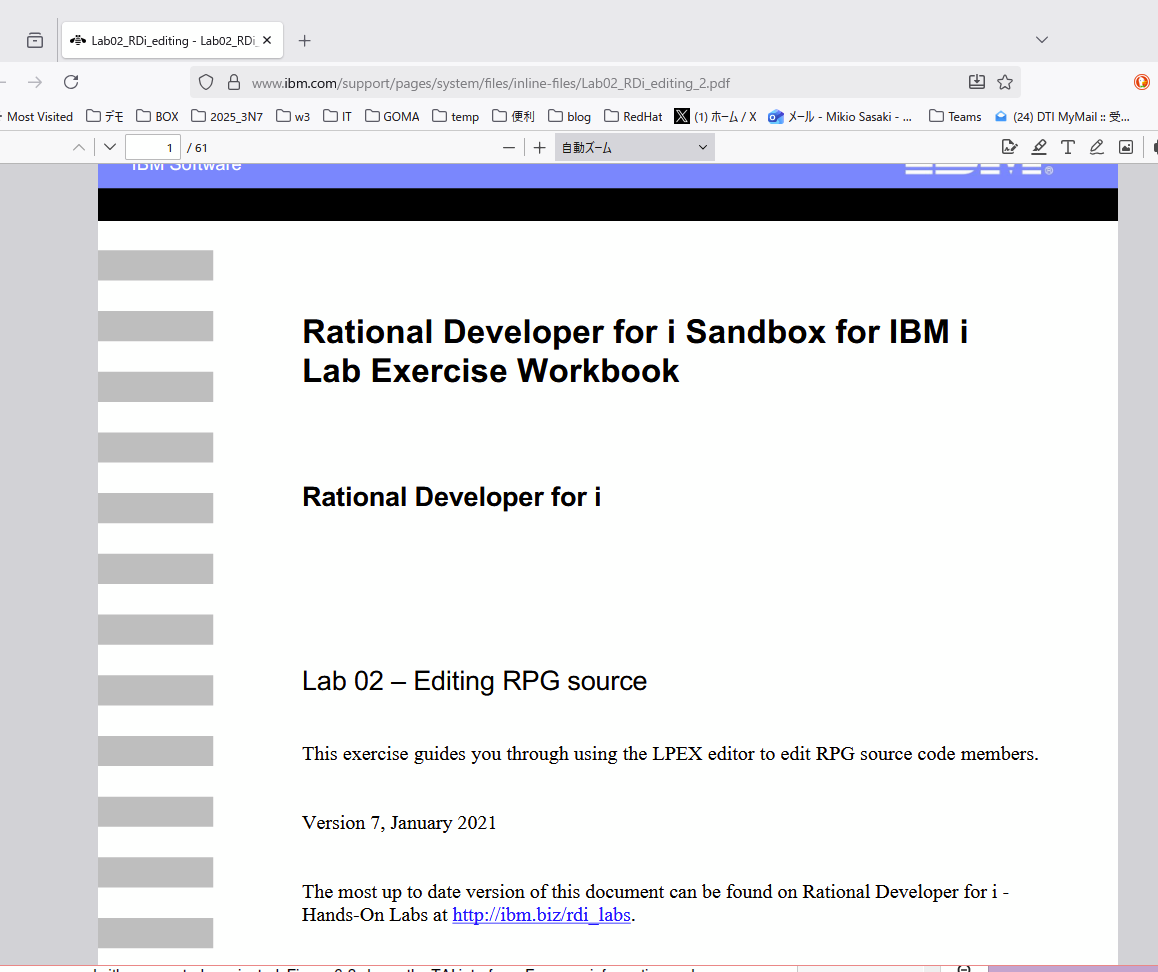The width and height of the screenshot is (1158, 972).
Task: Select the PDF add image tool
Action: click(x=1126, y=147)
